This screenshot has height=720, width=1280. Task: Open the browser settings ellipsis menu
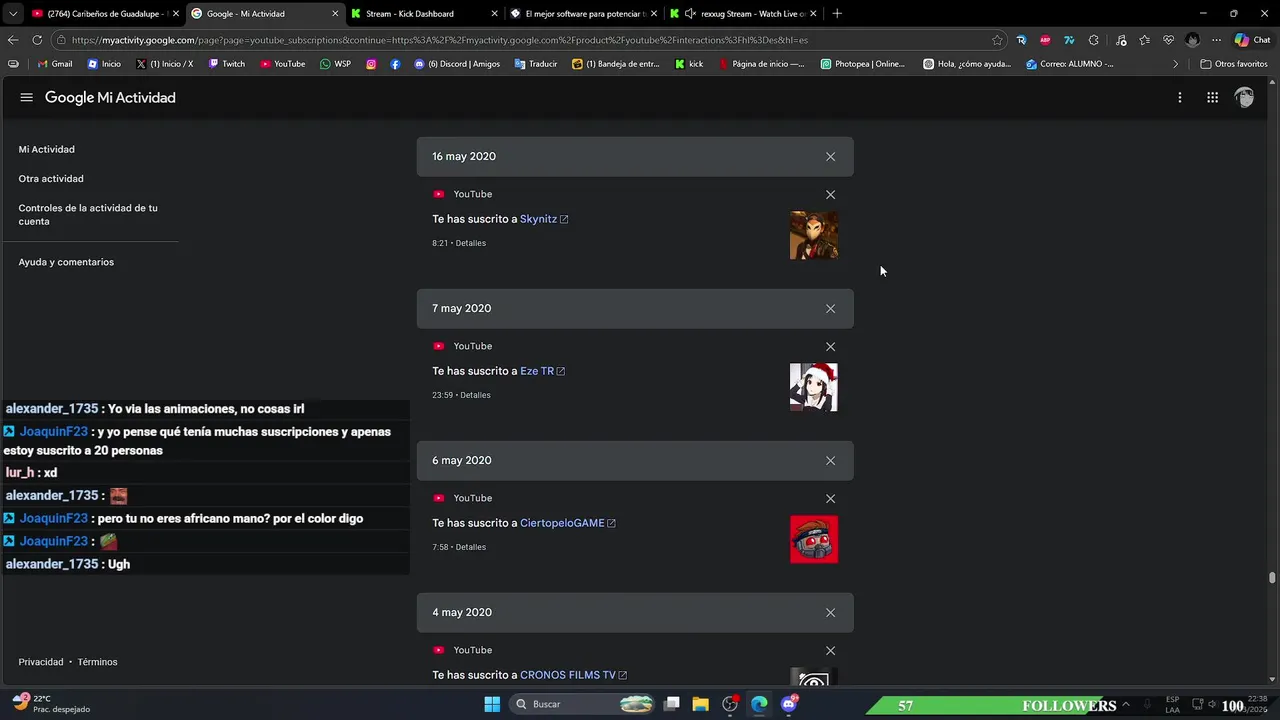click(x=1216, y=40)
